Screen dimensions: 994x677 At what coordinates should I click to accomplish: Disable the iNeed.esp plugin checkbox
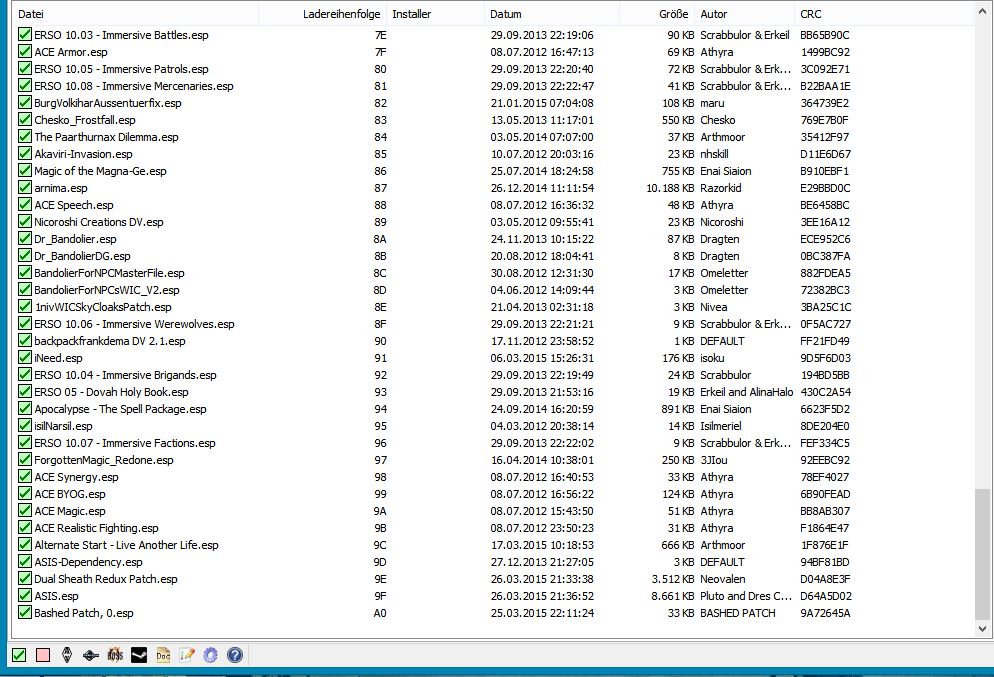(x=25, y=358)
